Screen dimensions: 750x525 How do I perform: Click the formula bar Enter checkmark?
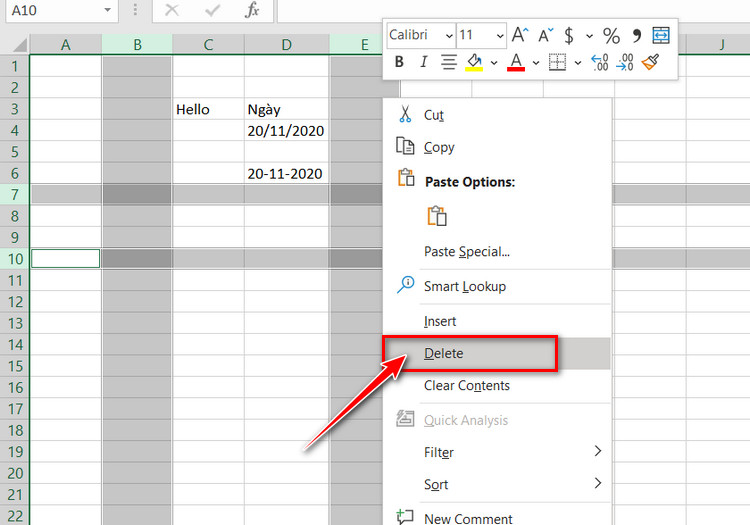212,10
